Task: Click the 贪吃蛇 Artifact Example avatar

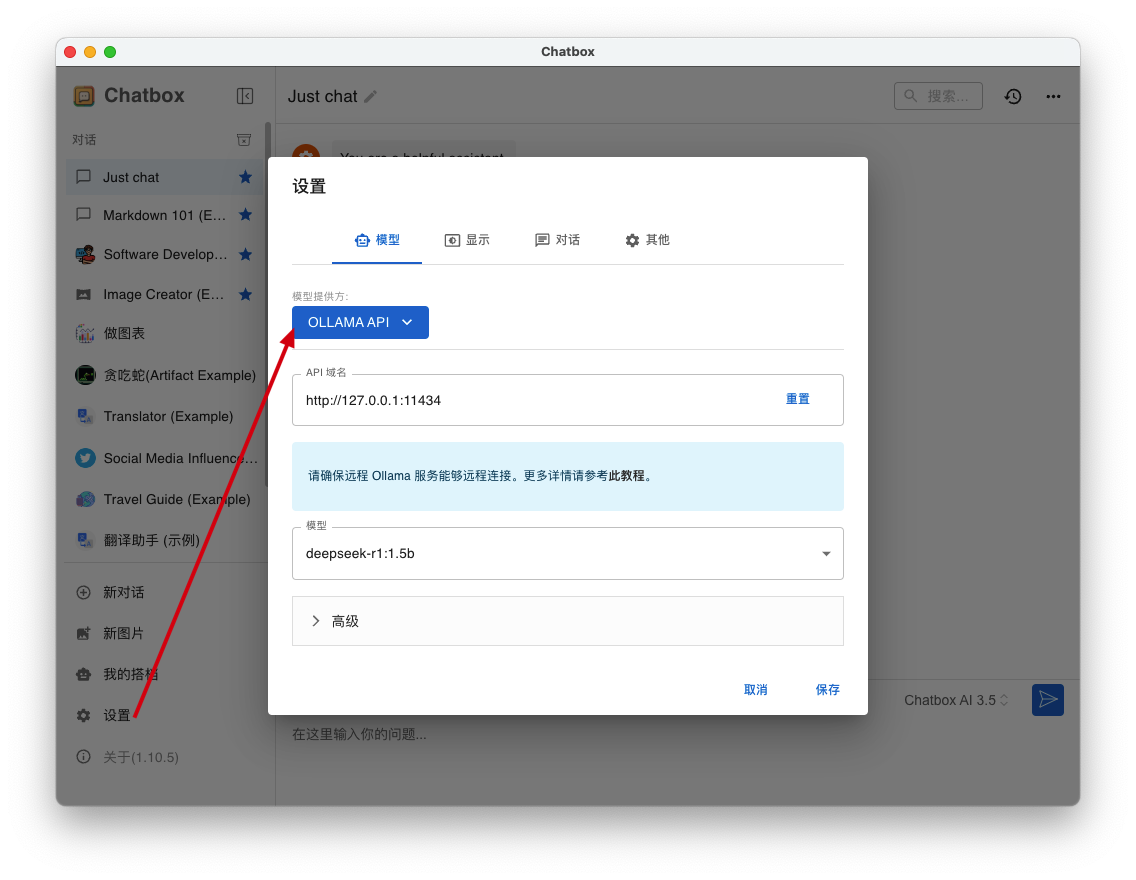Action: 85,374
